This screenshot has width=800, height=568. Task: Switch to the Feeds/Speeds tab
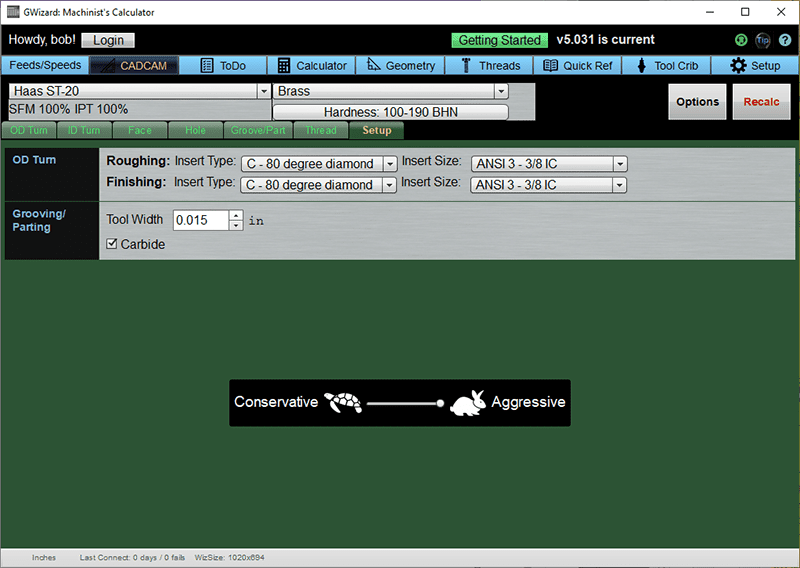pyautogui.click(x=45, y=65)
